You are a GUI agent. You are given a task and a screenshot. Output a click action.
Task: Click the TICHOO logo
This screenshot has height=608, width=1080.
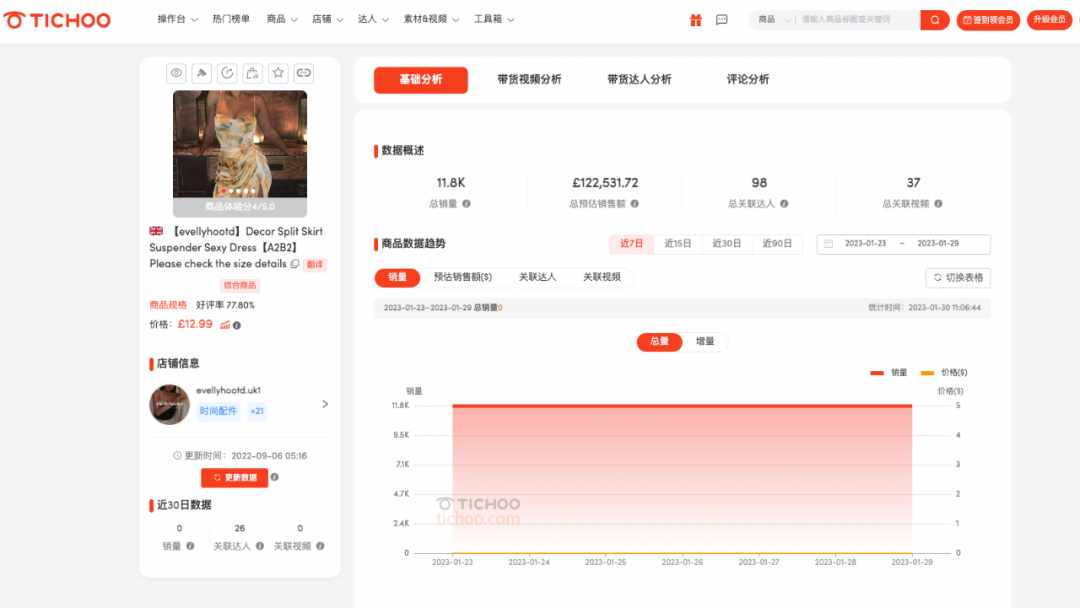coord(57,20)
